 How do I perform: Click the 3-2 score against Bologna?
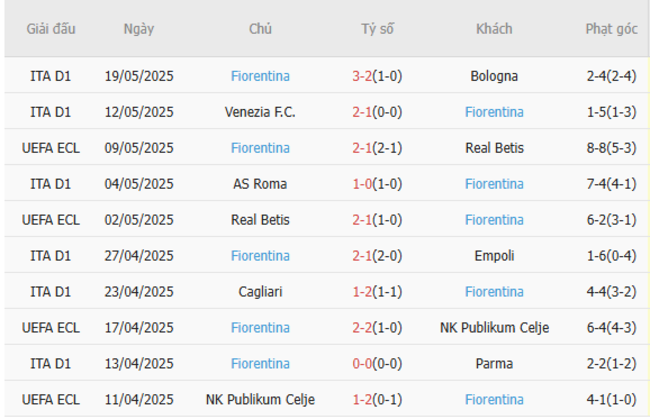363,76
